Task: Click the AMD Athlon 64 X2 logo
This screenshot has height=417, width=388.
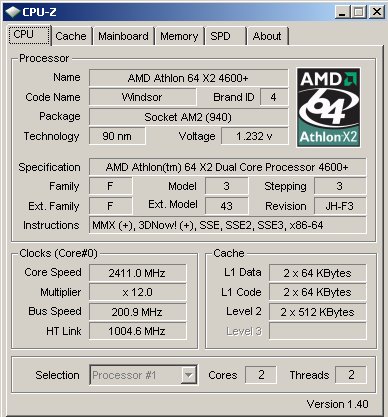Action: pos(328,108)
